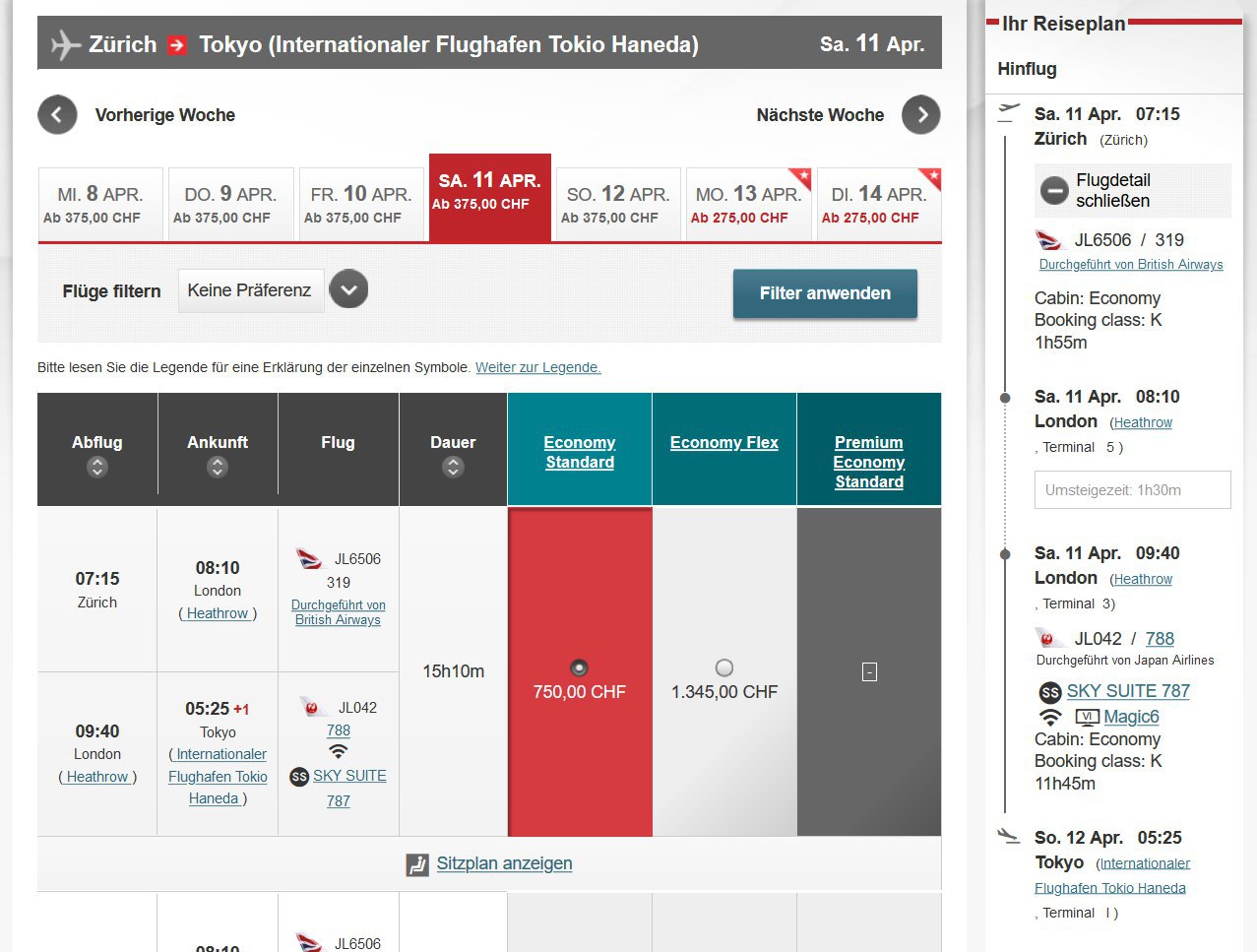The image size is (1257, 952).
Task: Click British Airways logo in Reiseplan
Action: point(1048,240)
